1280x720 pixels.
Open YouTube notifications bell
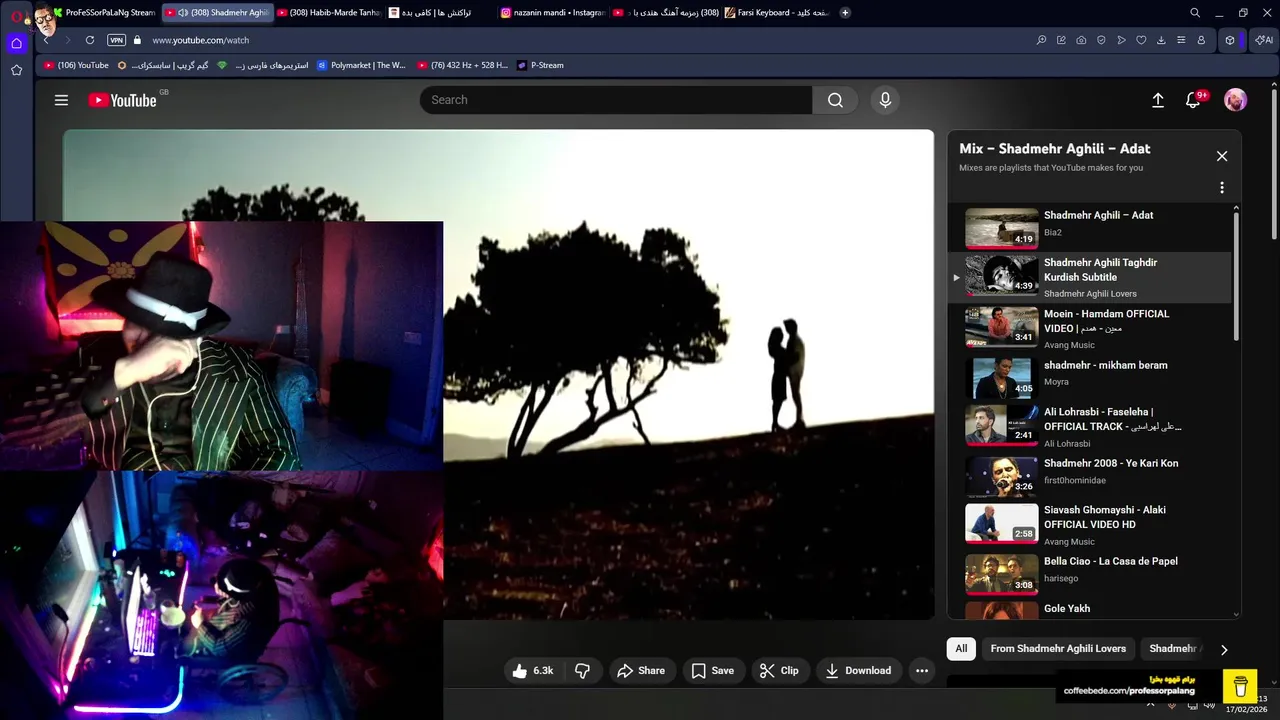coord(1193,100)
